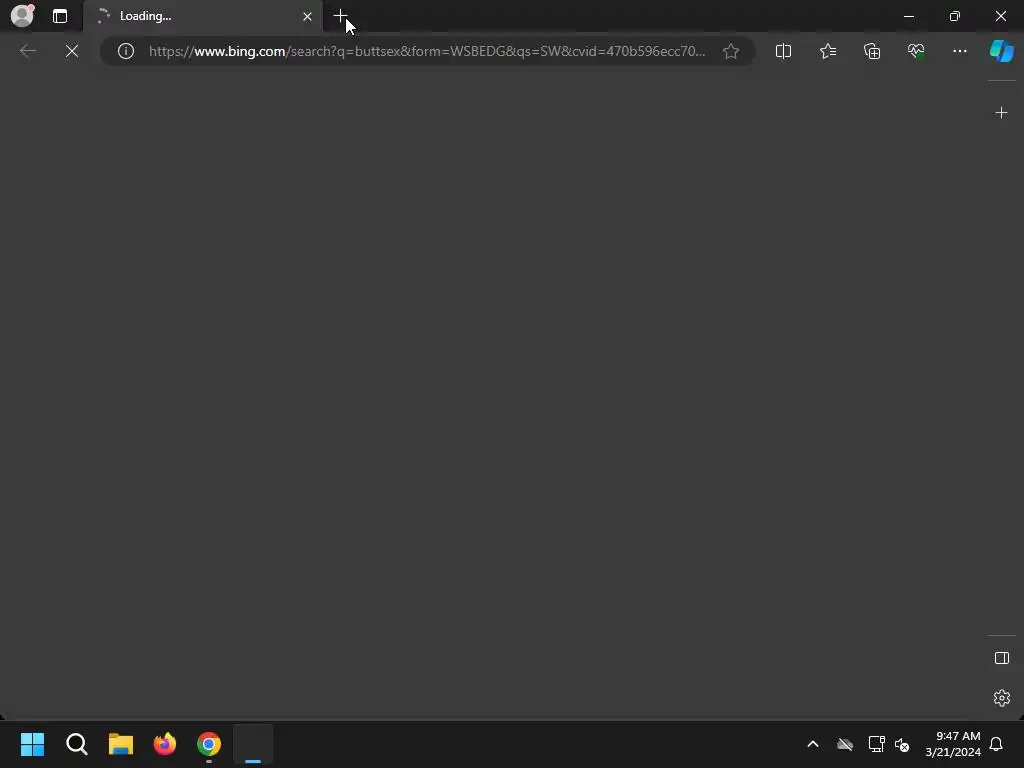Toggle sidebar auto-hide button
Viewport: 1024px width, 768px height.
coord(1002,658)
